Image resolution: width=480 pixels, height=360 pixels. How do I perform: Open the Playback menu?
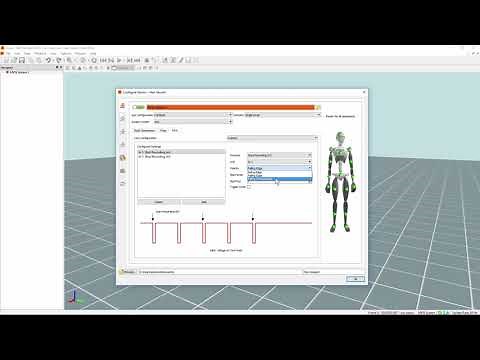(x=40, y=53)
